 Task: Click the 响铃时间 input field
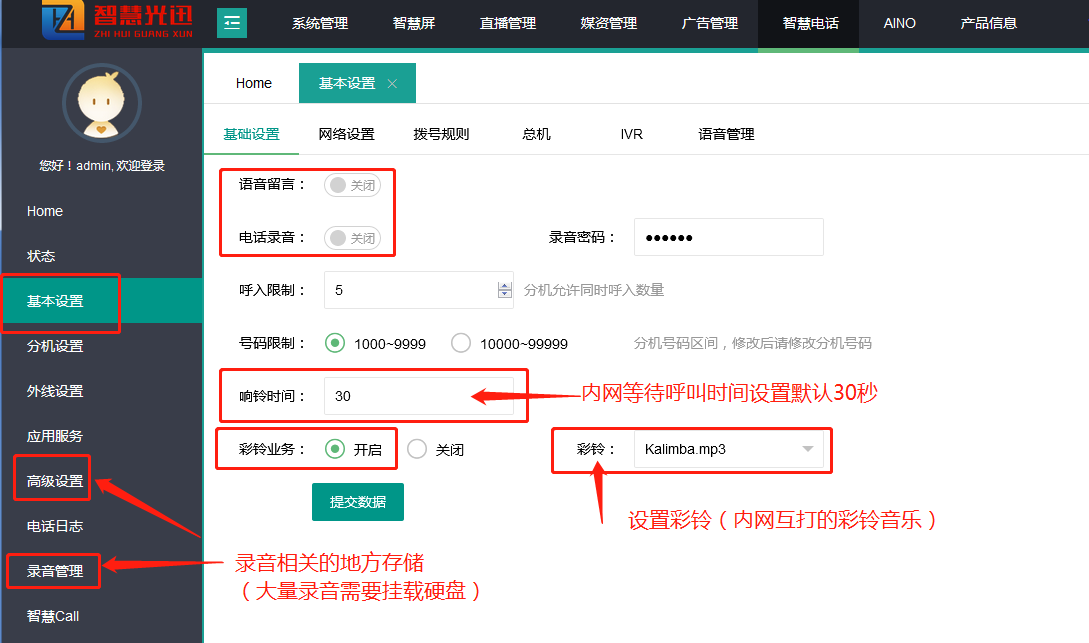[x=418, y=396]
